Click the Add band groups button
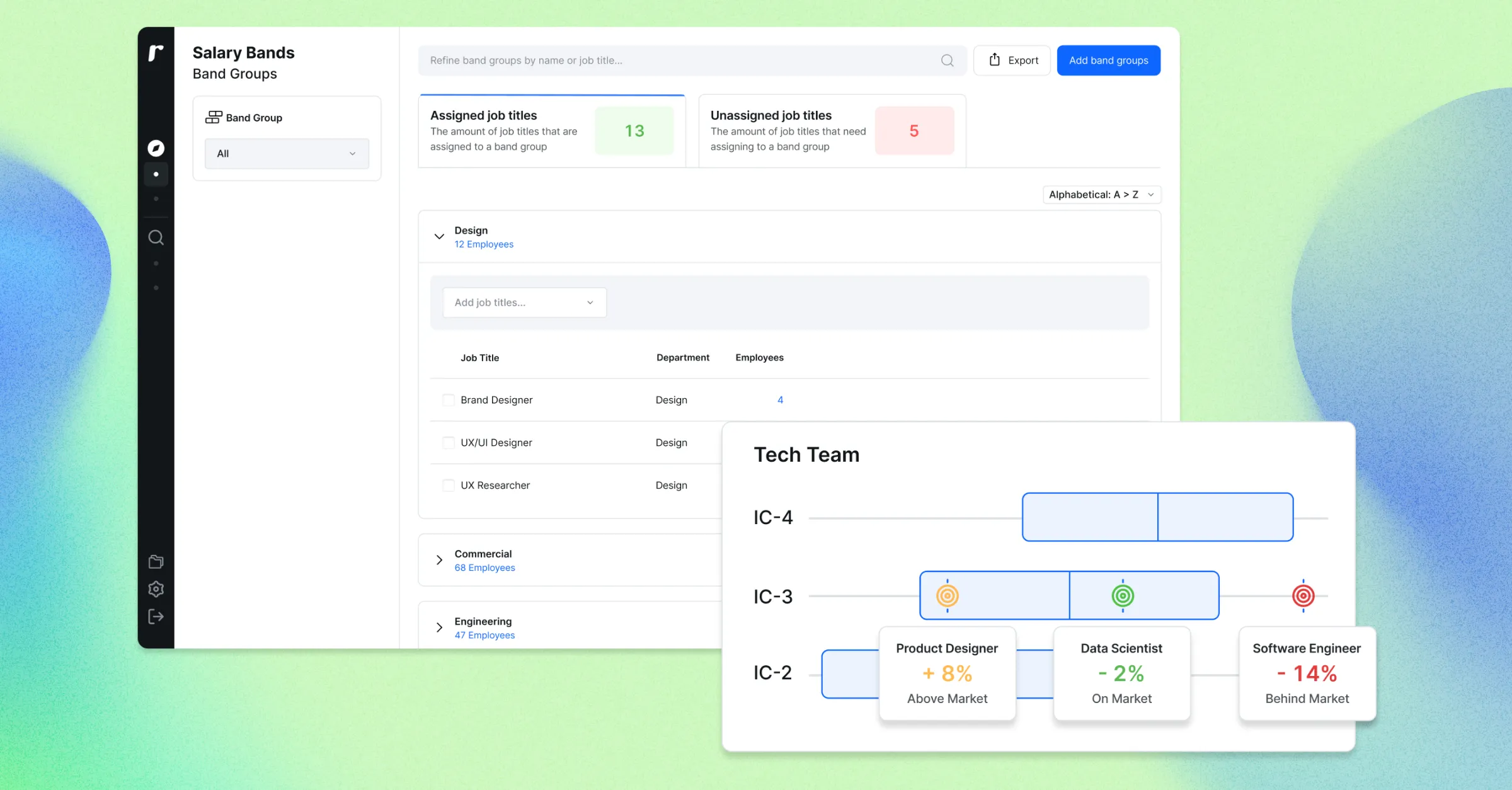 pos(1108,60)
